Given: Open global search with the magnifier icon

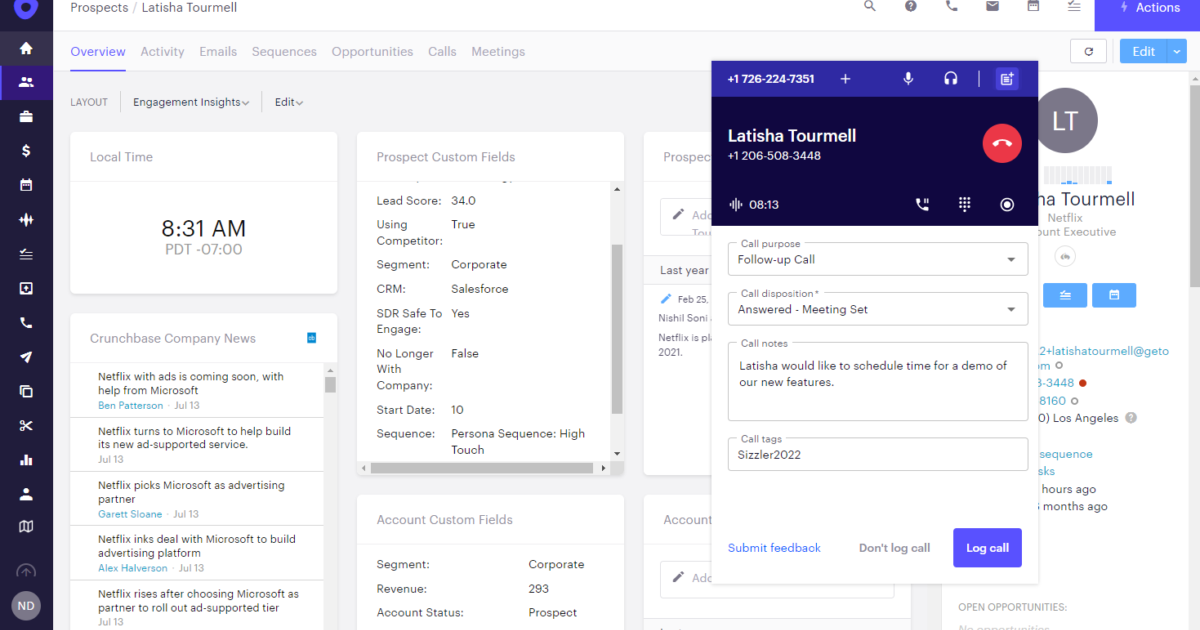Looking at the screenshot, I should [869, 6].
